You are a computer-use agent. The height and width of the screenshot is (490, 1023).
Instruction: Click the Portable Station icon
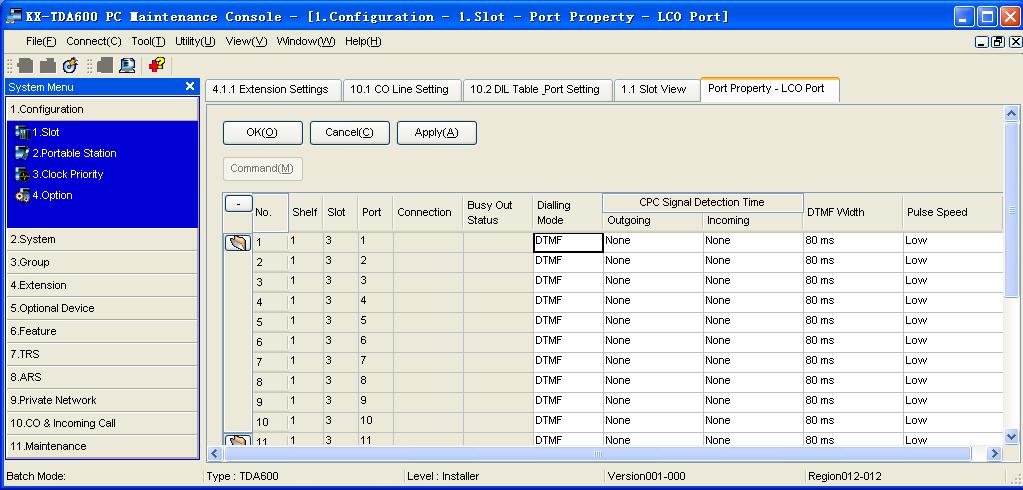pos(22,153)
